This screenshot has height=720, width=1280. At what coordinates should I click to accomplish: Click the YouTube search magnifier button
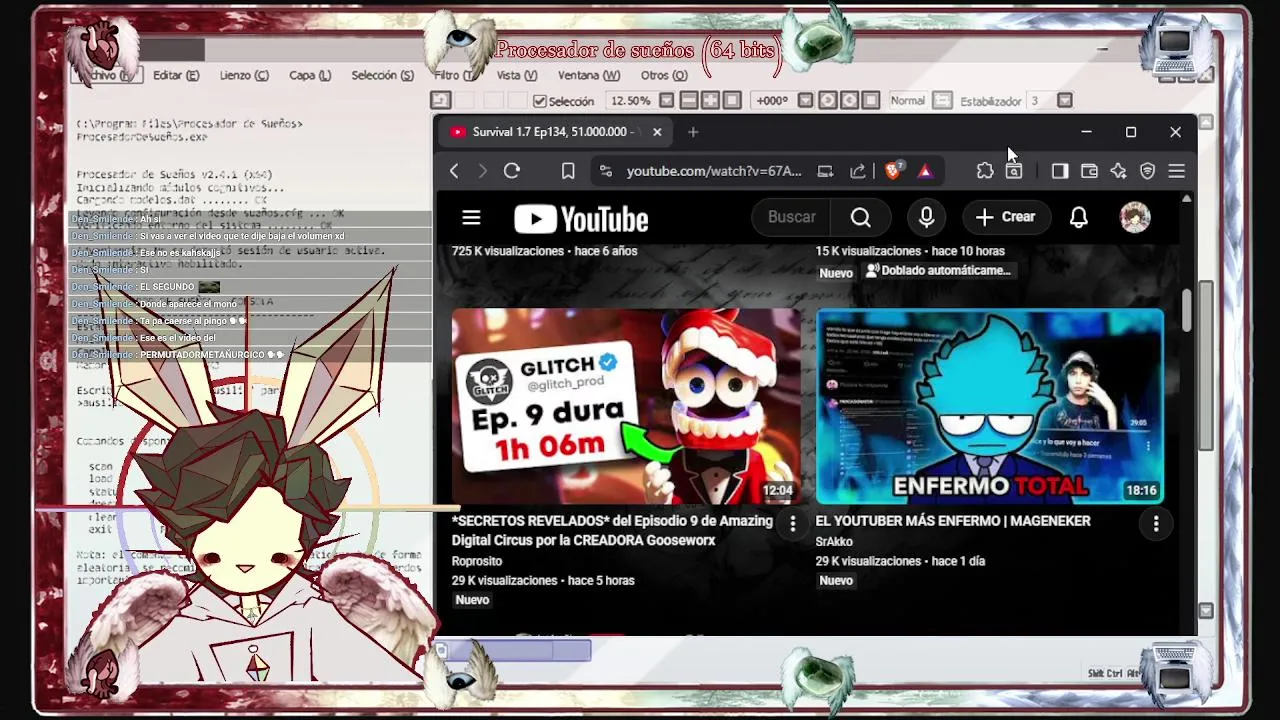click(x=861, y=217)
